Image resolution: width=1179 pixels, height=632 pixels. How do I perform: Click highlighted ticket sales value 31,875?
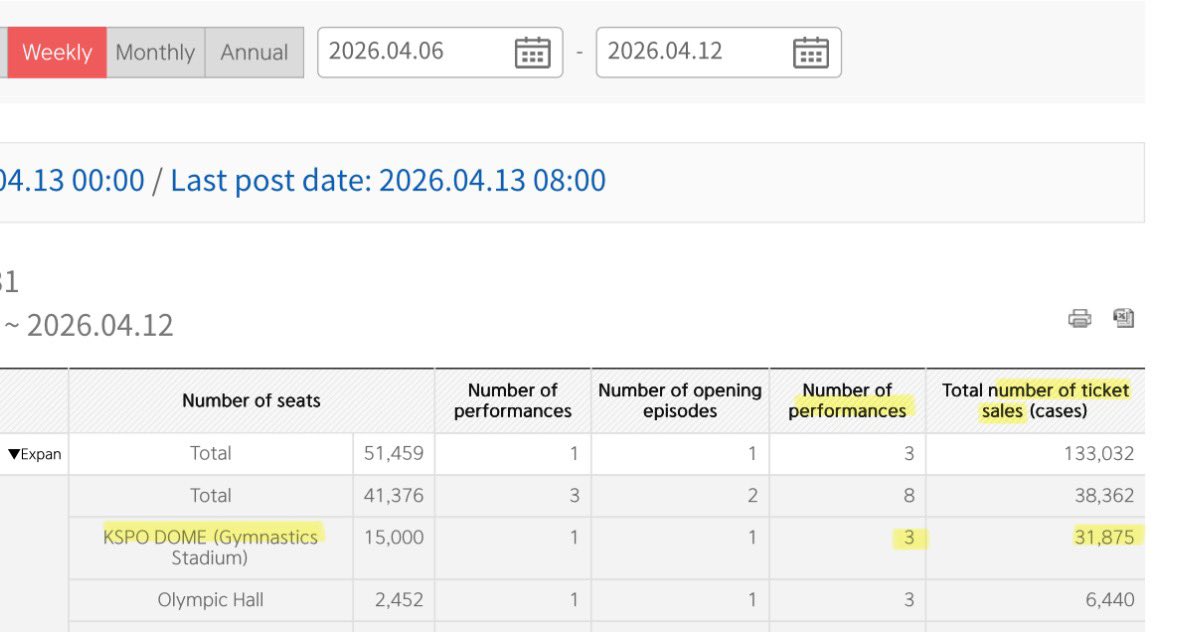[1104, 537]
